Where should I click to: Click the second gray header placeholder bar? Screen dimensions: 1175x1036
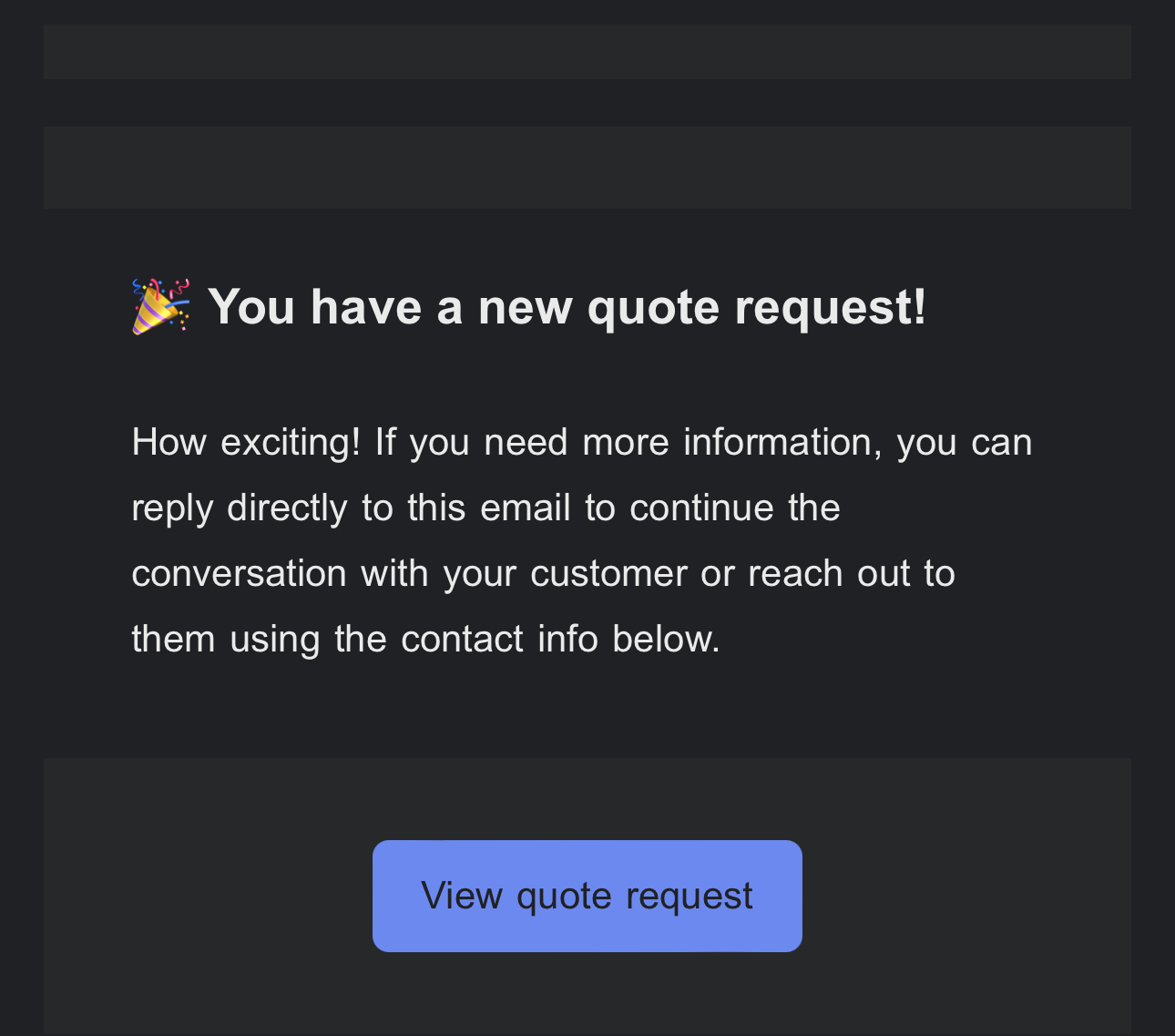(x=587, y=168)
